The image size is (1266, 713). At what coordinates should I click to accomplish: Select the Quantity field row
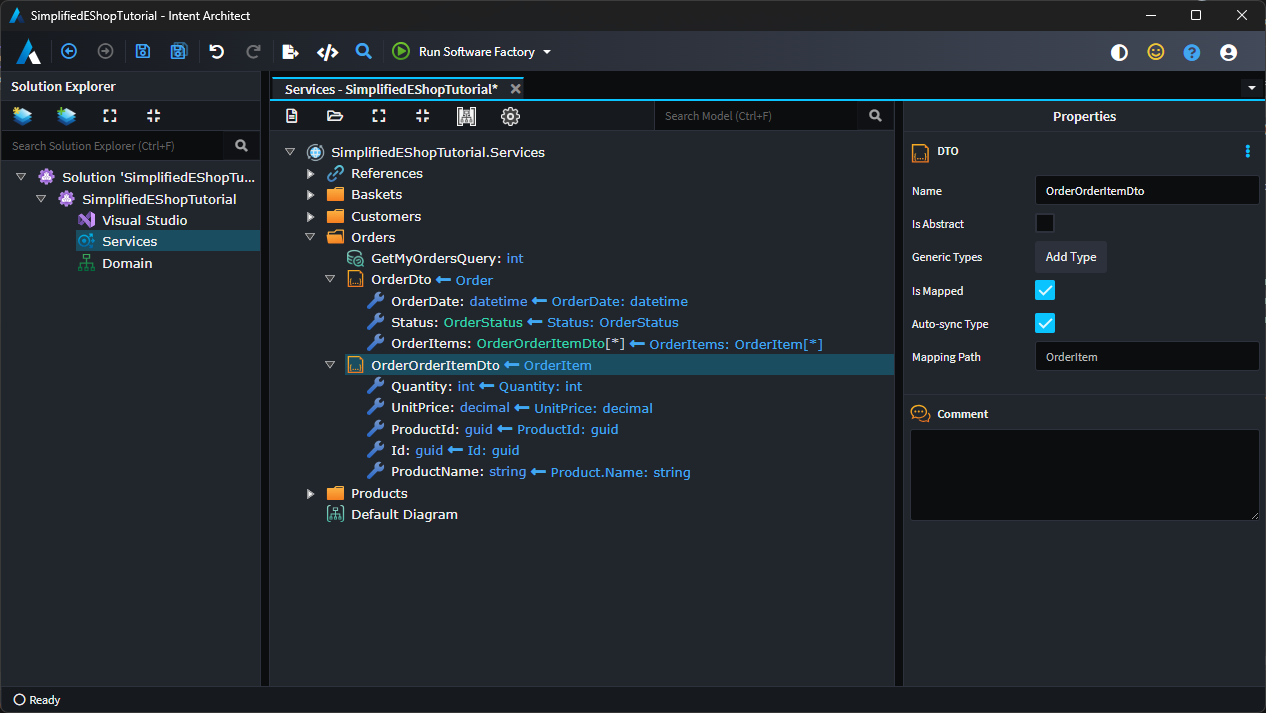click(x=474, y=386)
